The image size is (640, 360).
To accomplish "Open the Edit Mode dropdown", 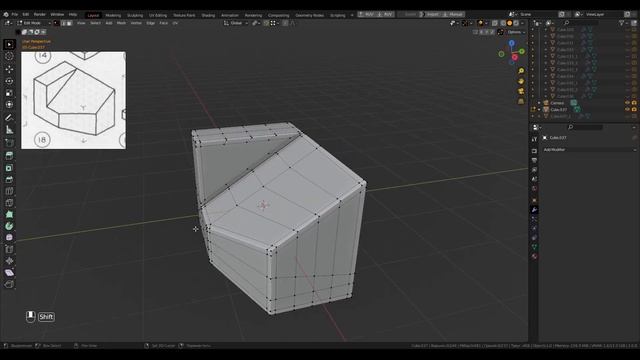I will (x=33, y=23).
